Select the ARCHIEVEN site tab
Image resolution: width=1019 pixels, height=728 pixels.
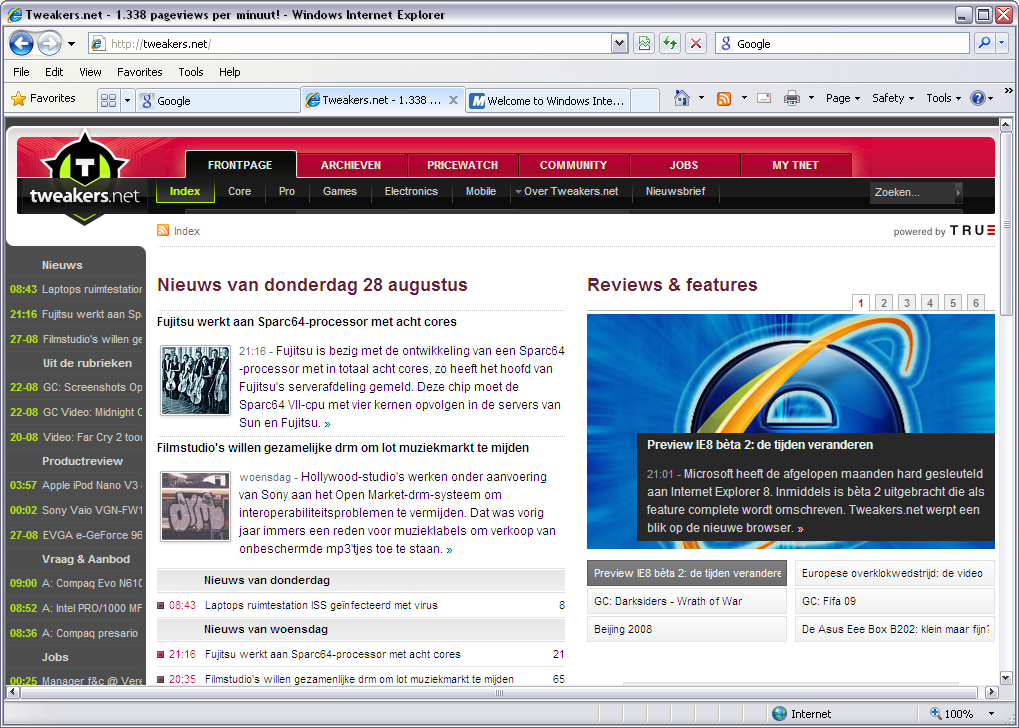[x=351, y=165]
